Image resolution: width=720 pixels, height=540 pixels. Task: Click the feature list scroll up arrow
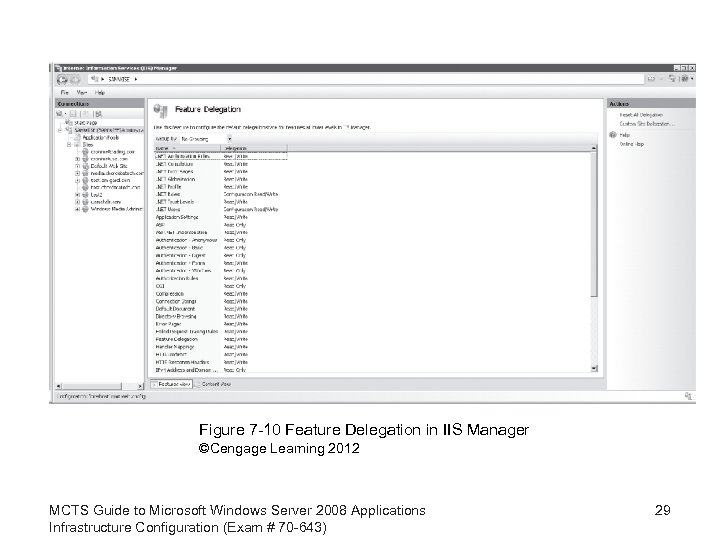click(594, 148)
